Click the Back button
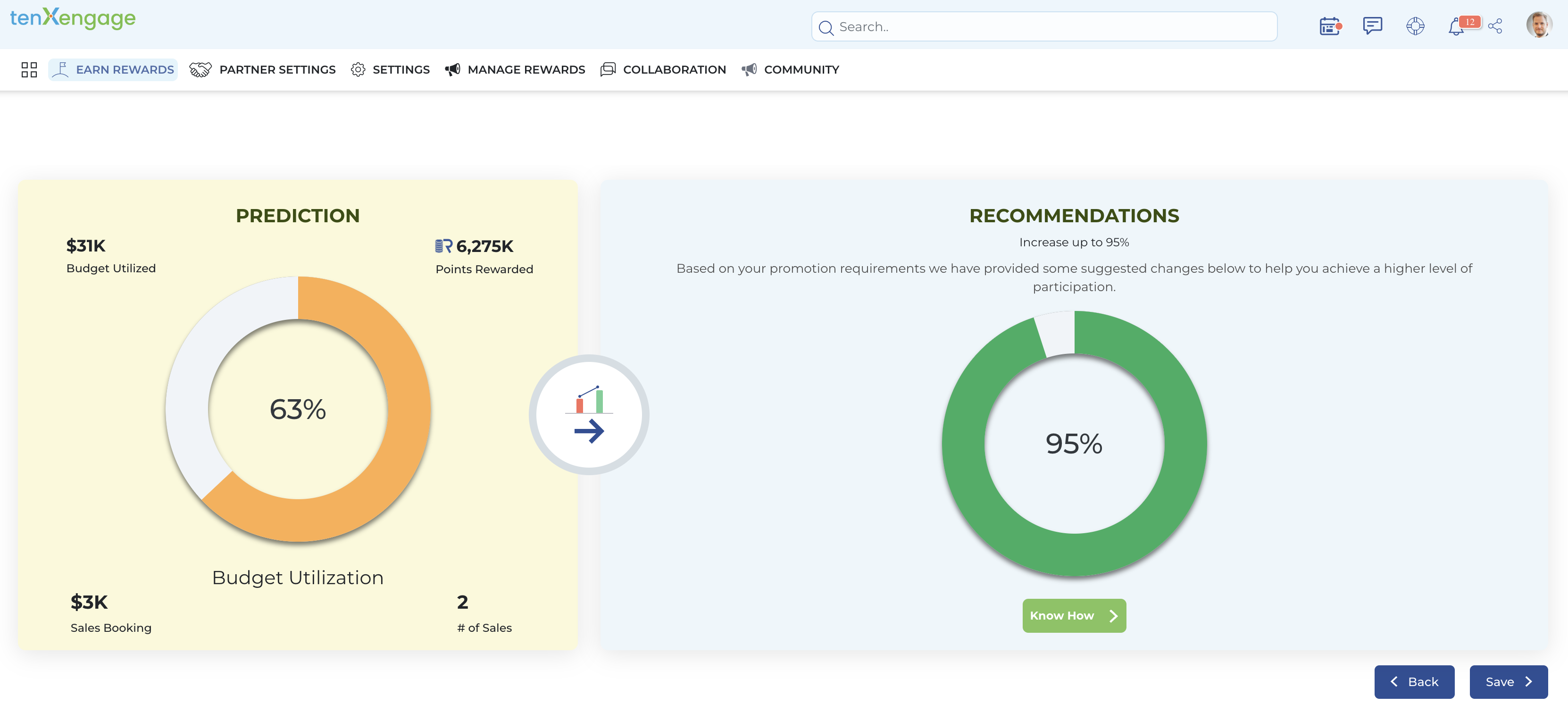The width and height of the screenshot is (1568, 721). pyautogui.click(x=1414, y=681)
